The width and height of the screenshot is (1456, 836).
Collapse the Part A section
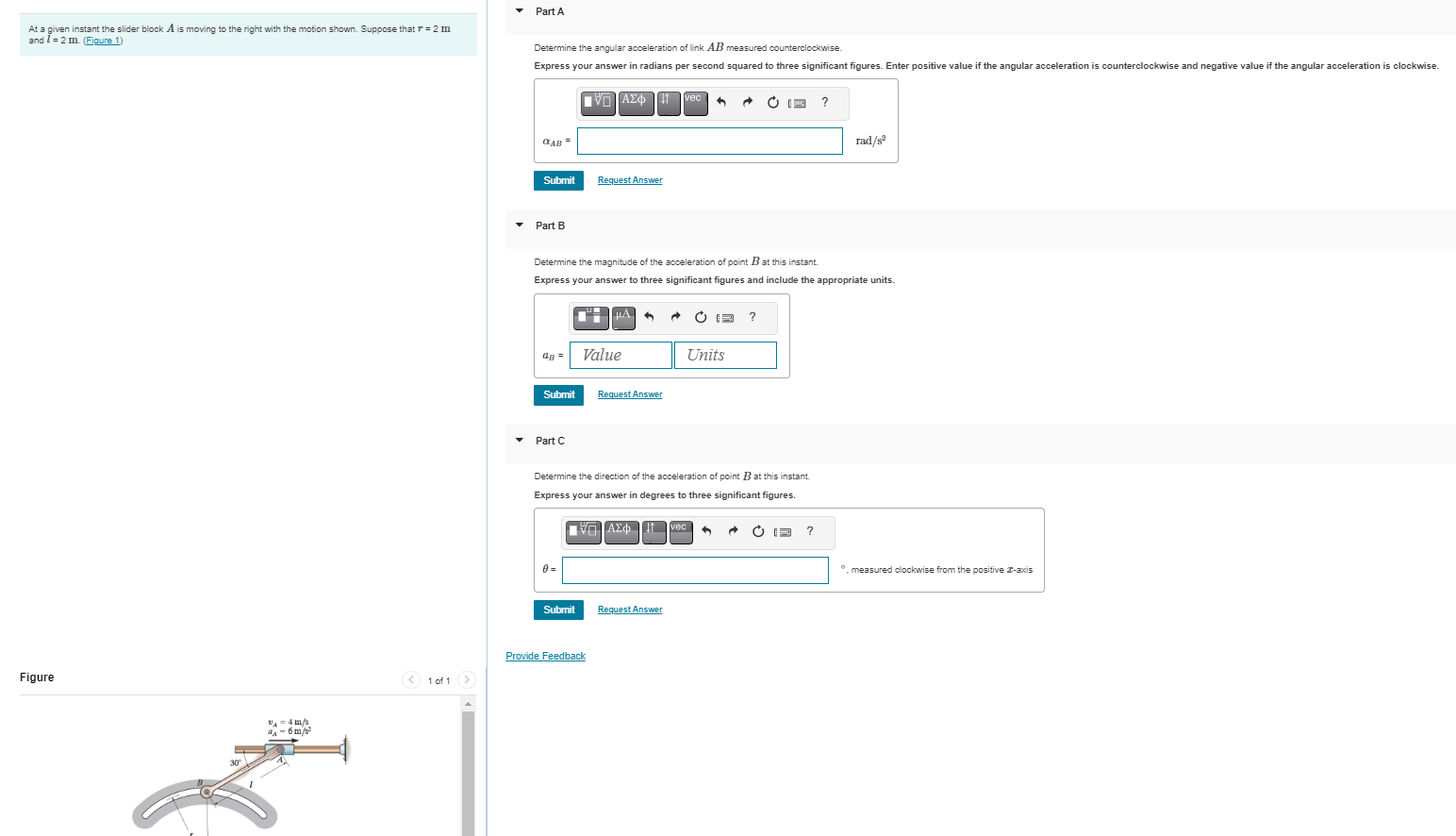[519, 10]
